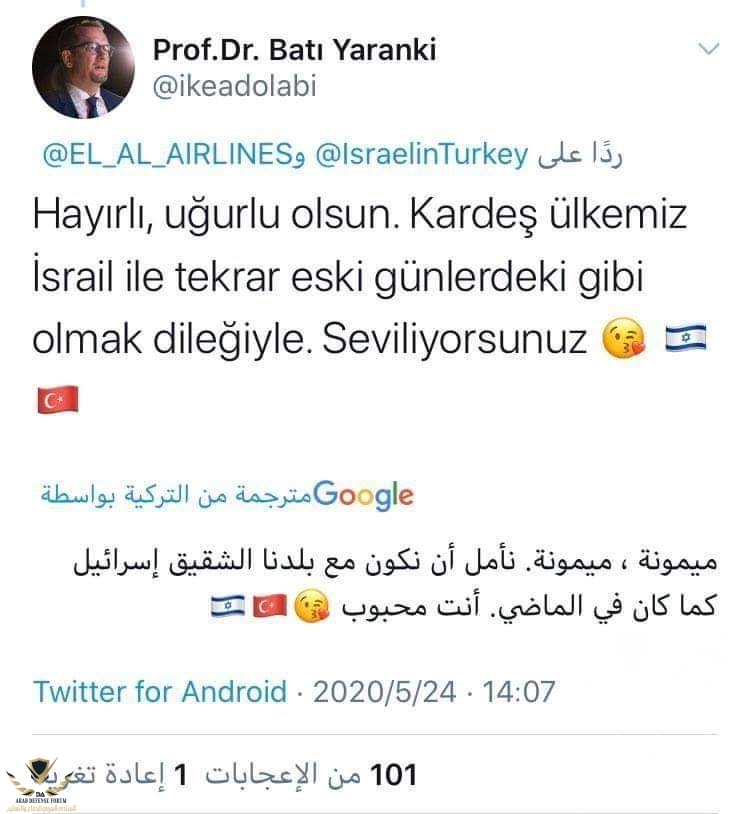
Task: Click the Google logo in translation label
Action: [x=363, y=495]
